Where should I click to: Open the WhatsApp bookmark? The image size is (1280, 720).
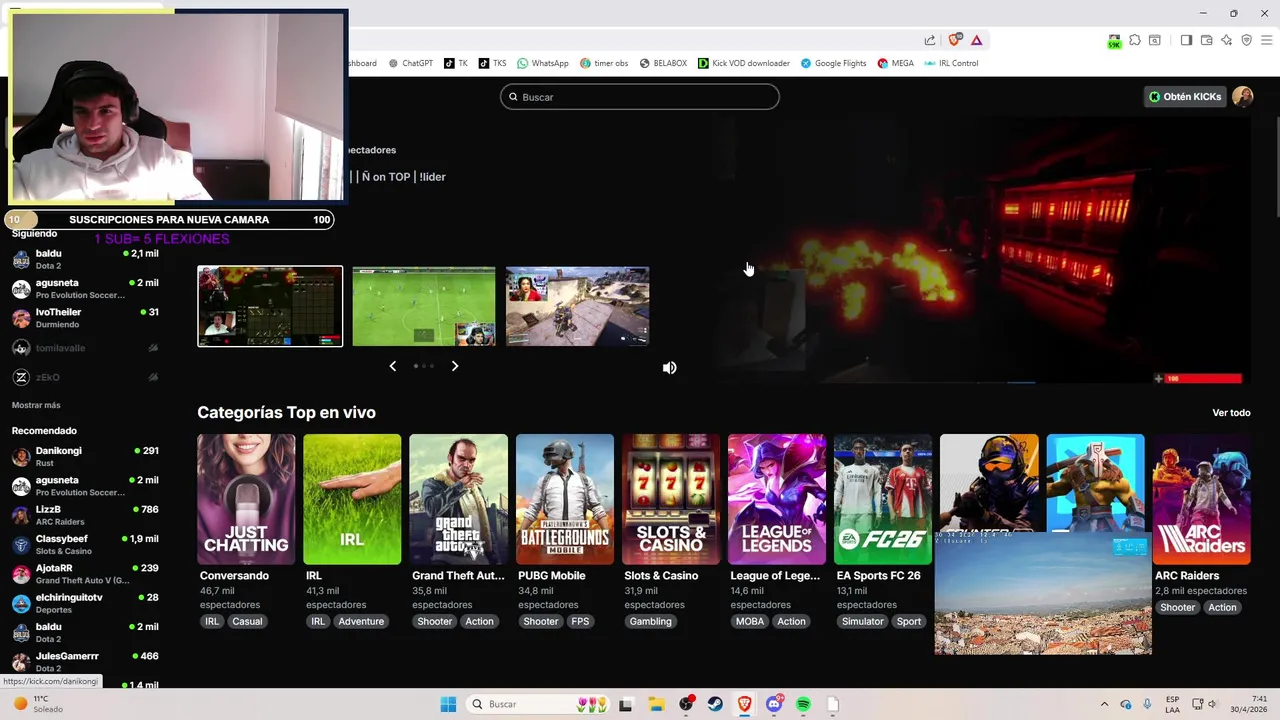(x=543, y=63)
